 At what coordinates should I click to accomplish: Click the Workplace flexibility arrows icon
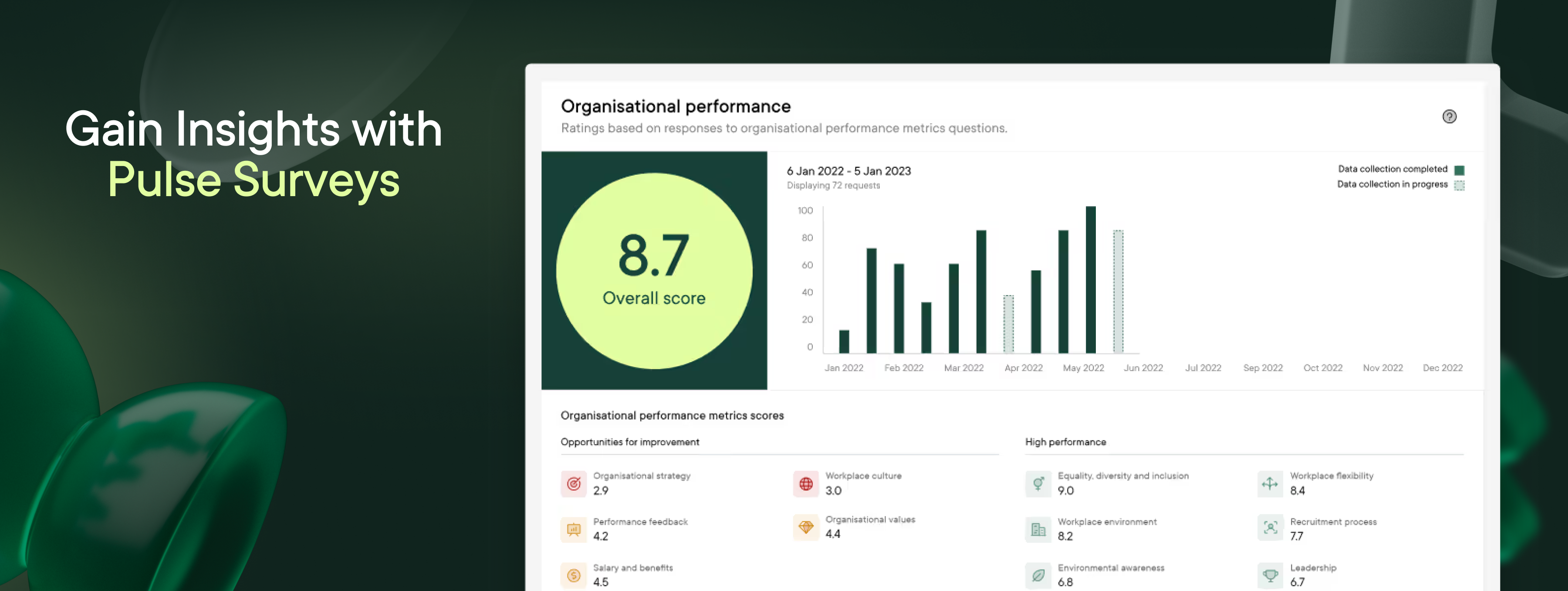pos(1271,484)
